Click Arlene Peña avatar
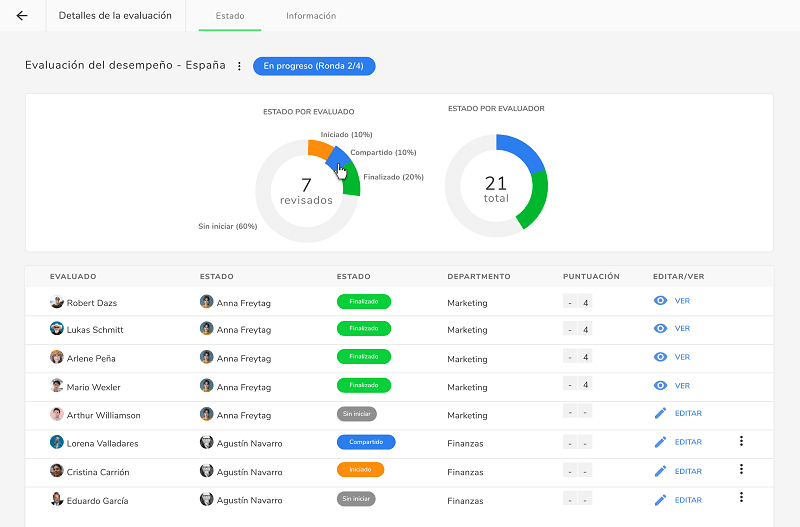 click(x=57, y=357)
